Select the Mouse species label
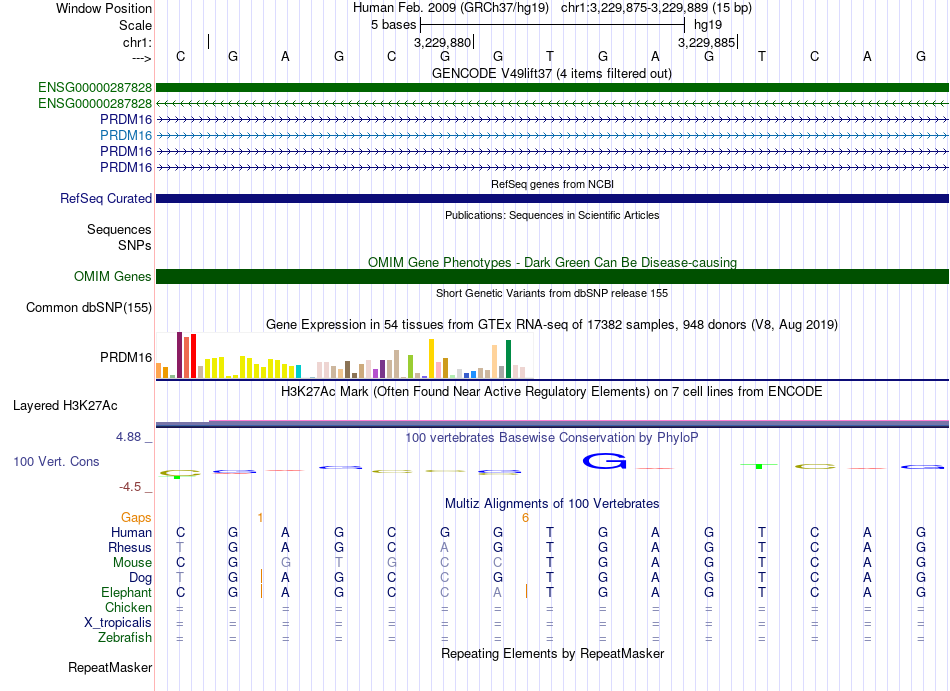 point(132,563)
